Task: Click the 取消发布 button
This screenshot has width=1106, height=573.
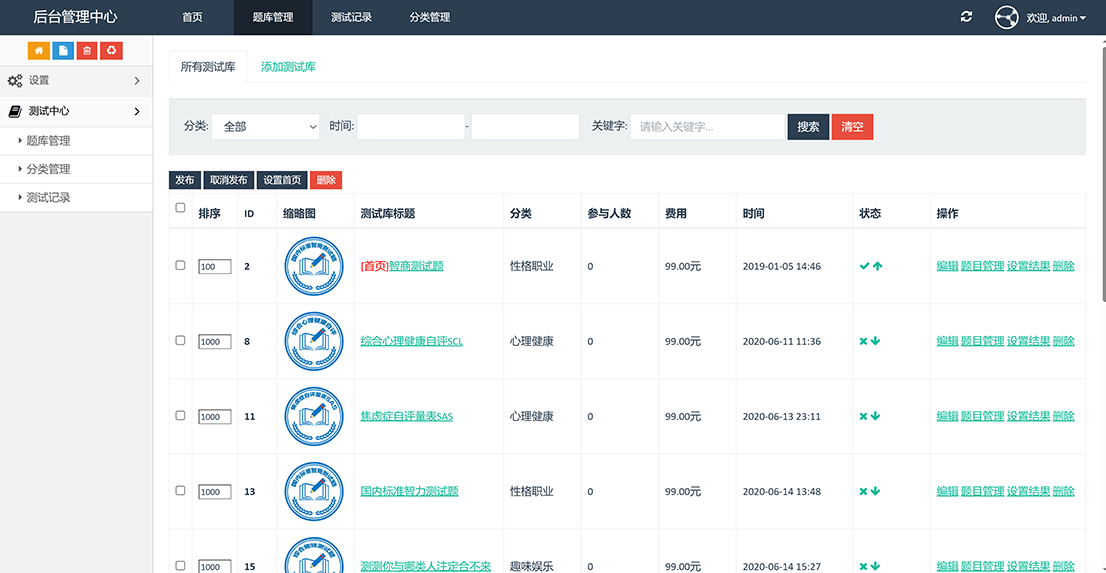Action: click(229, 180)
